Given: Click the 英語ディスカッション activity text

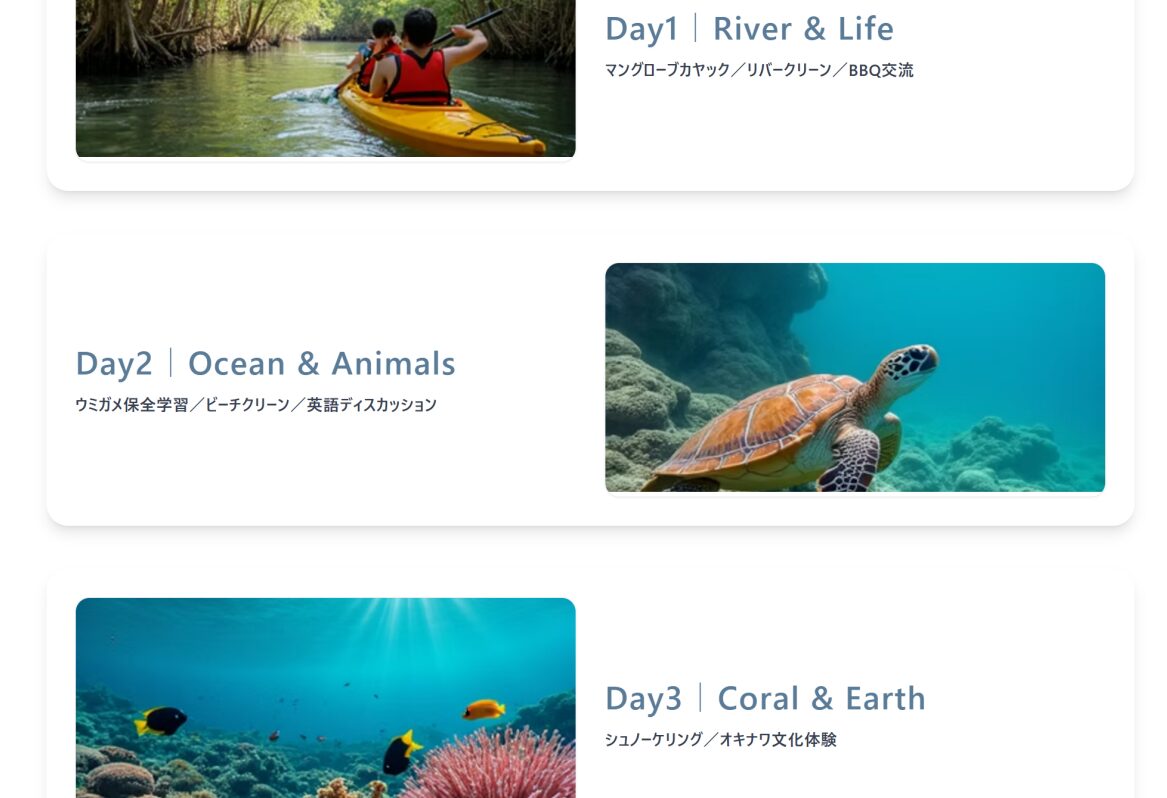Looking at the screenshot, I should (x=371, y=405).
